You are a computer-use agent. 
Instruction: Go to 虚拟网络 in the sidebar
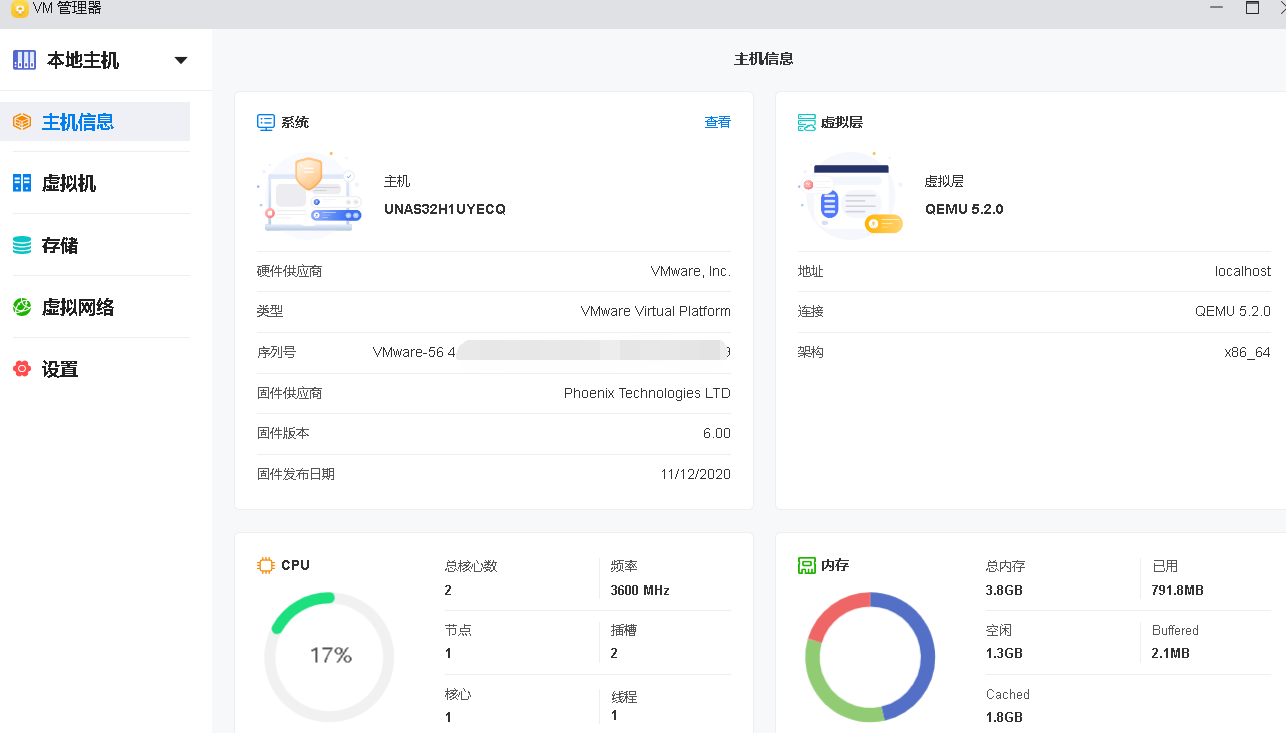(x=78, y=307)
